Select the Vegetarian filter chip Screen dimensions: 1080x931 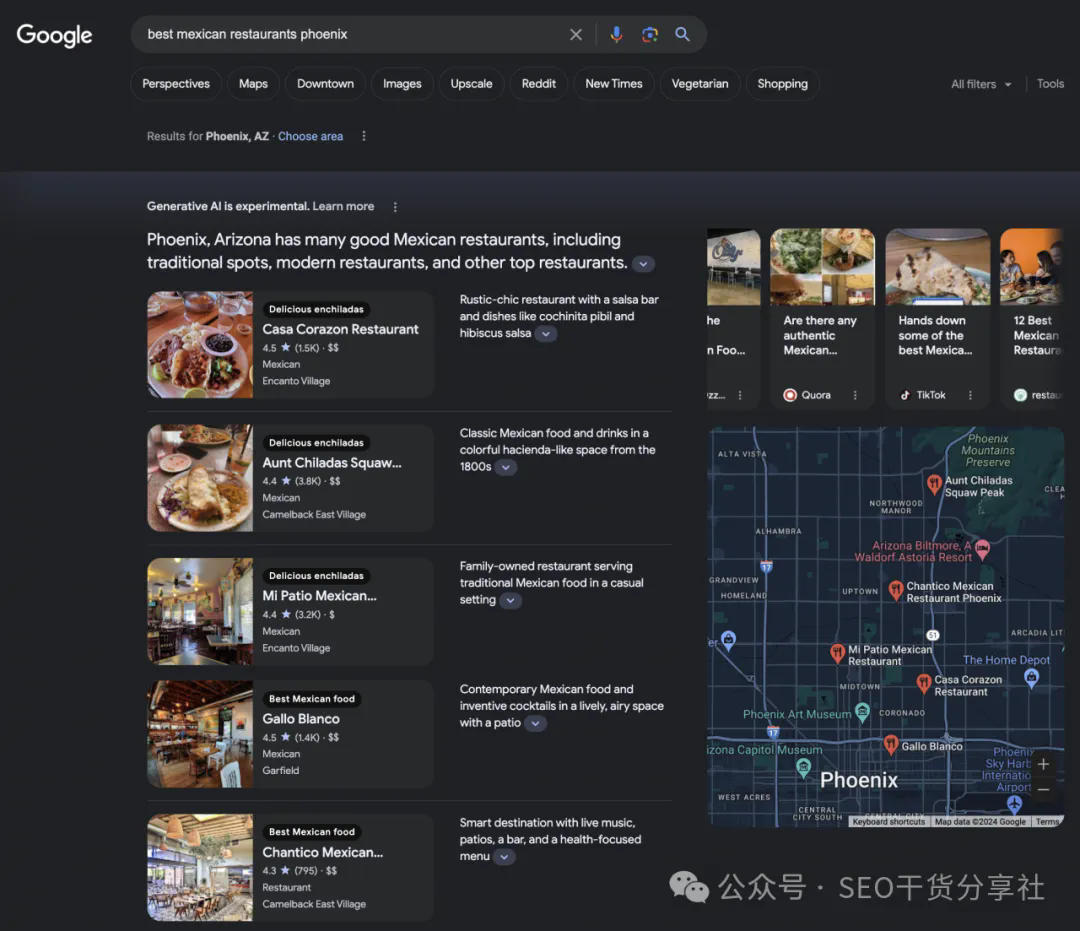pos(700,84)
